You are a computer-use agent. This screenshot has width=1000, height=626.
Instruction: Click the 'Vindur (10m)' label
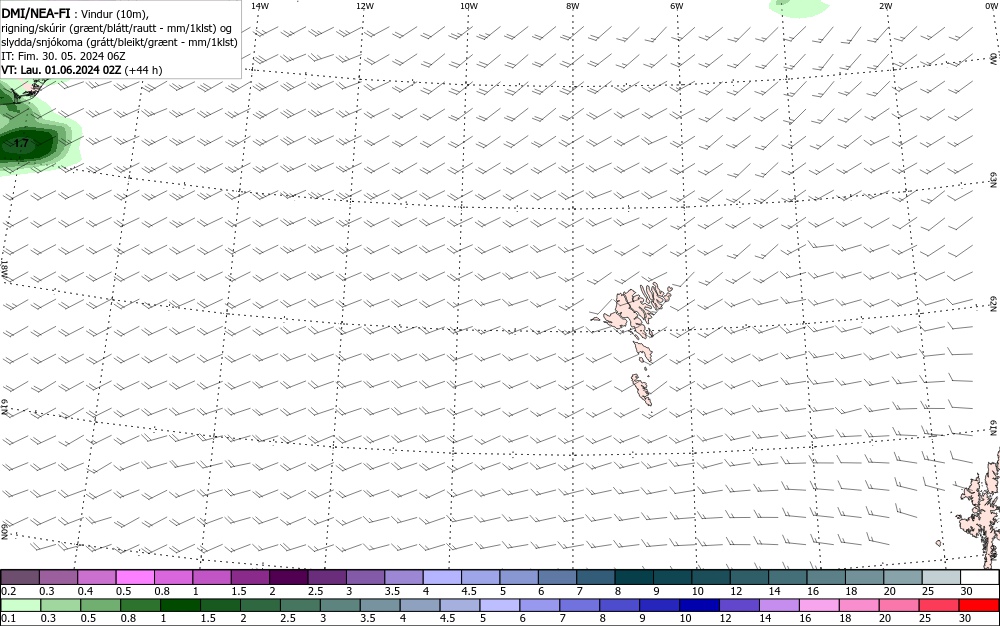point(115,14)
